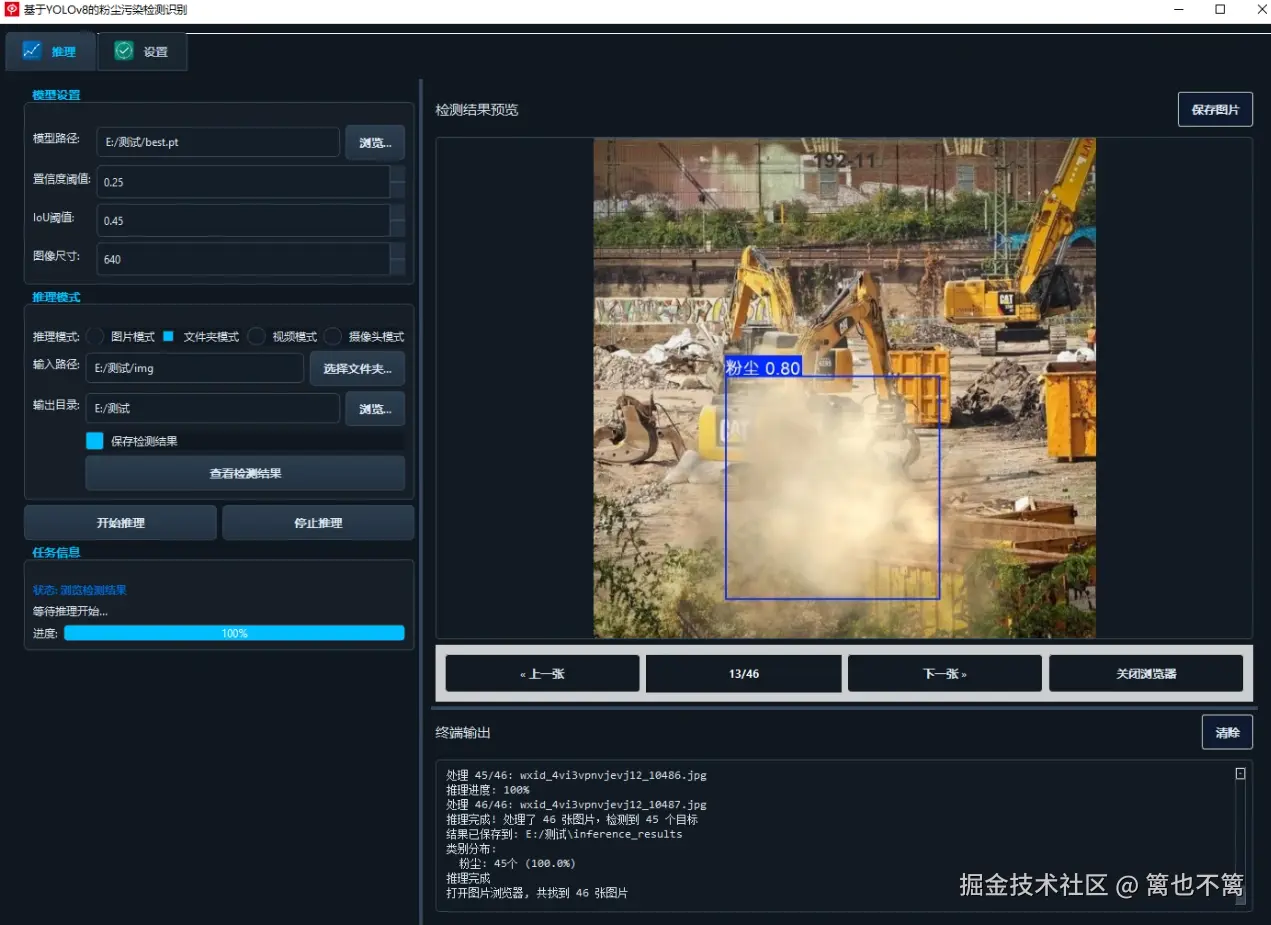1271x925 pixels.
Task: Click the 置信度阈值 value field
Action: coord(243,182)
